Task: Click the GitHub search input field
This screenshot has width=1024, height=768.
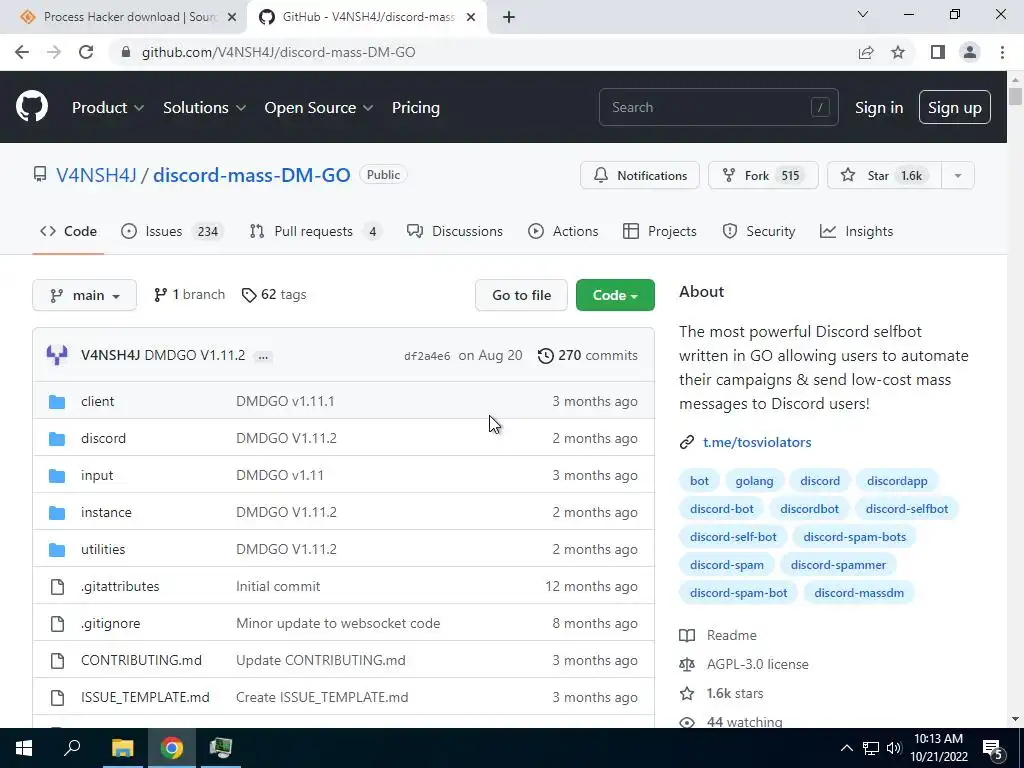Action: tap(718, 107)
